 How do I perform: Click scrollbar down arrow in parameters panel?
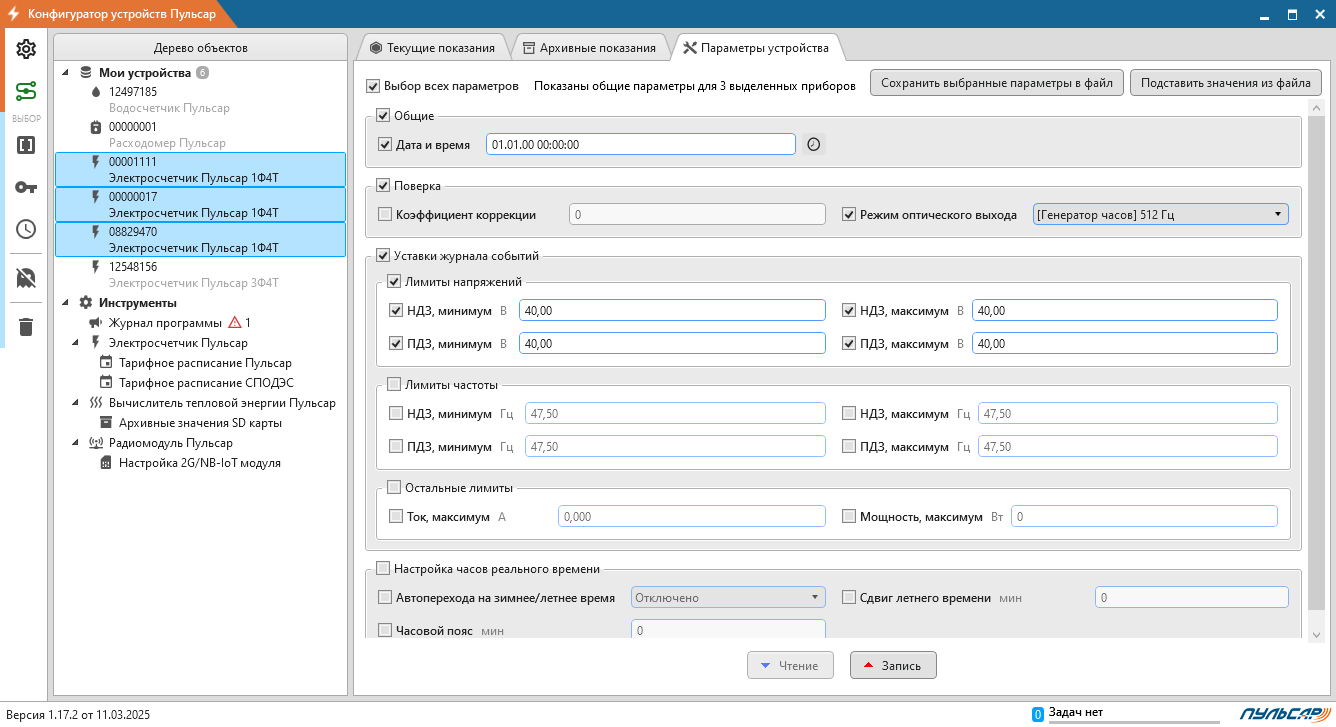tap(1315, 634)
